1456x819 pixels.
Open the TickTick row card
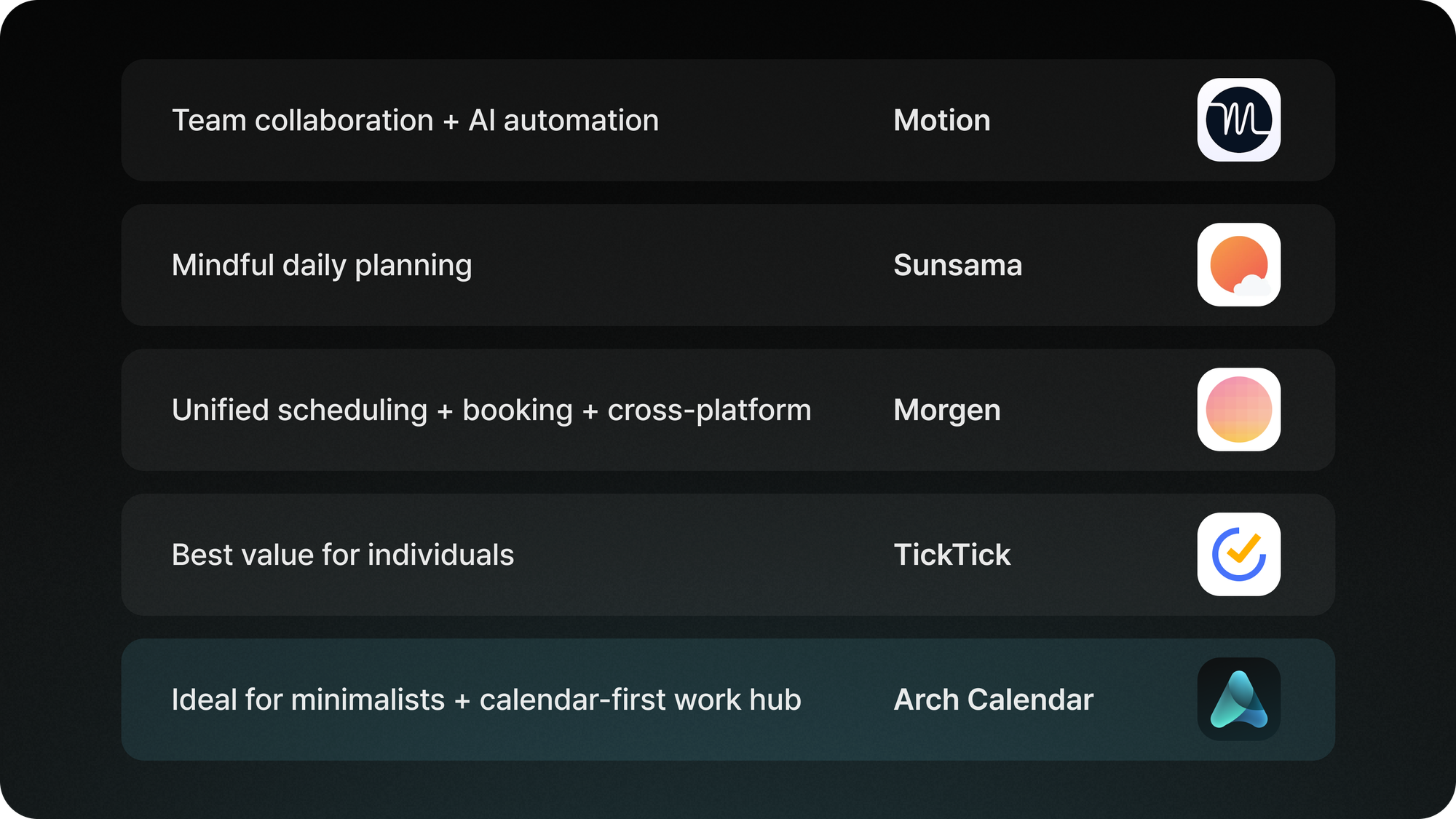point(728,555)
